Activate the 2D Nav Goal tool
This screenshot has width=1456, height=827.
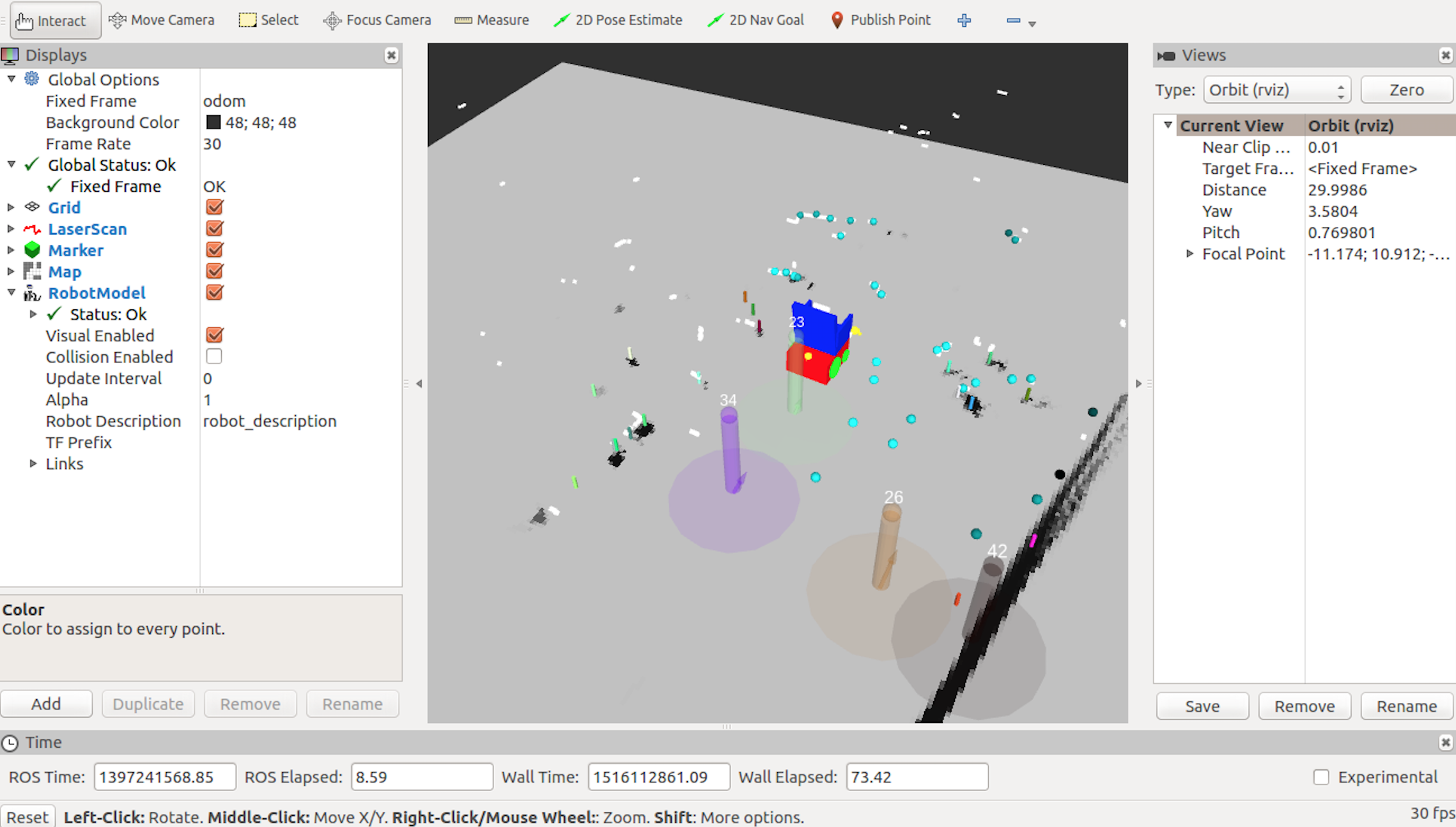(x=756, y=20)
